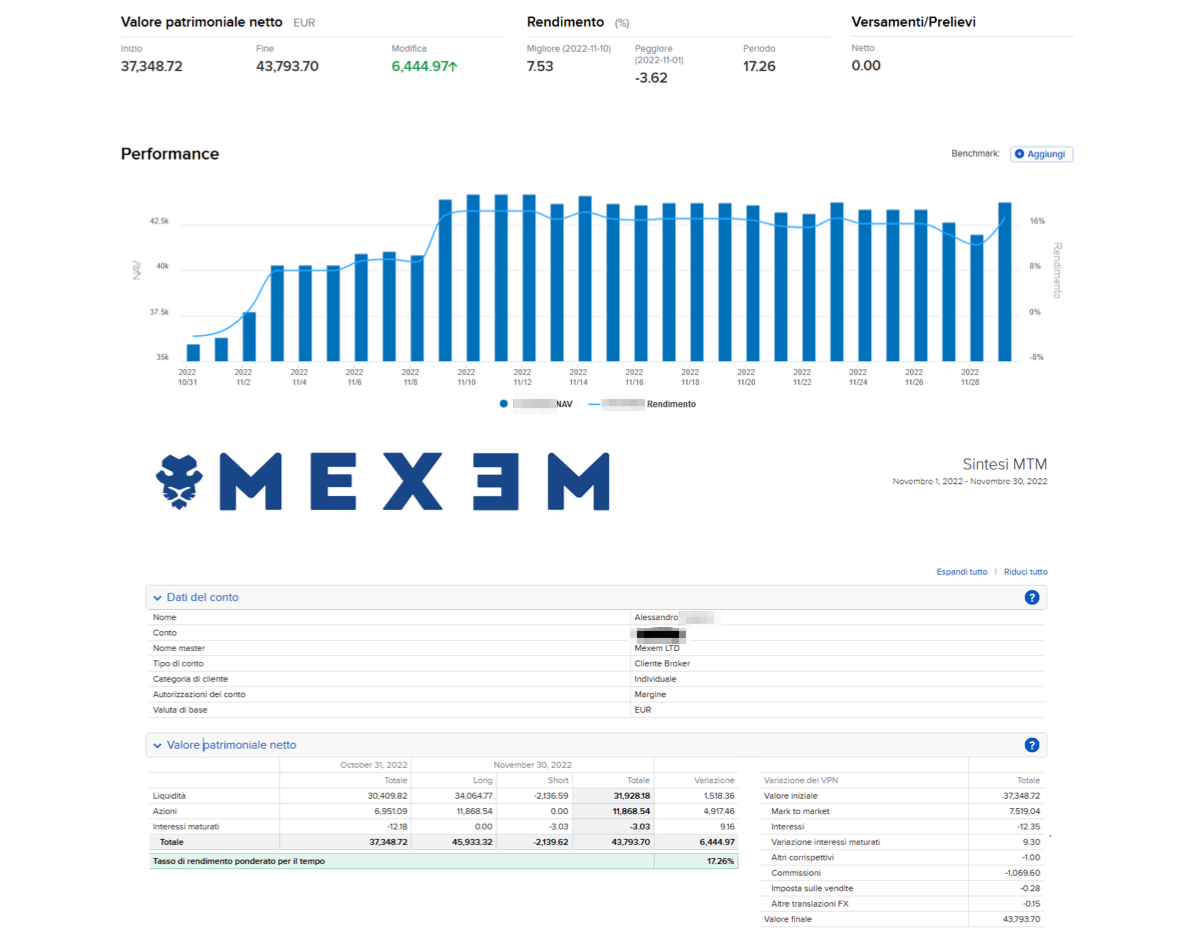Click the Riduci tutto link
This screenshot has width=1181, height=932.
point(1025,572)
